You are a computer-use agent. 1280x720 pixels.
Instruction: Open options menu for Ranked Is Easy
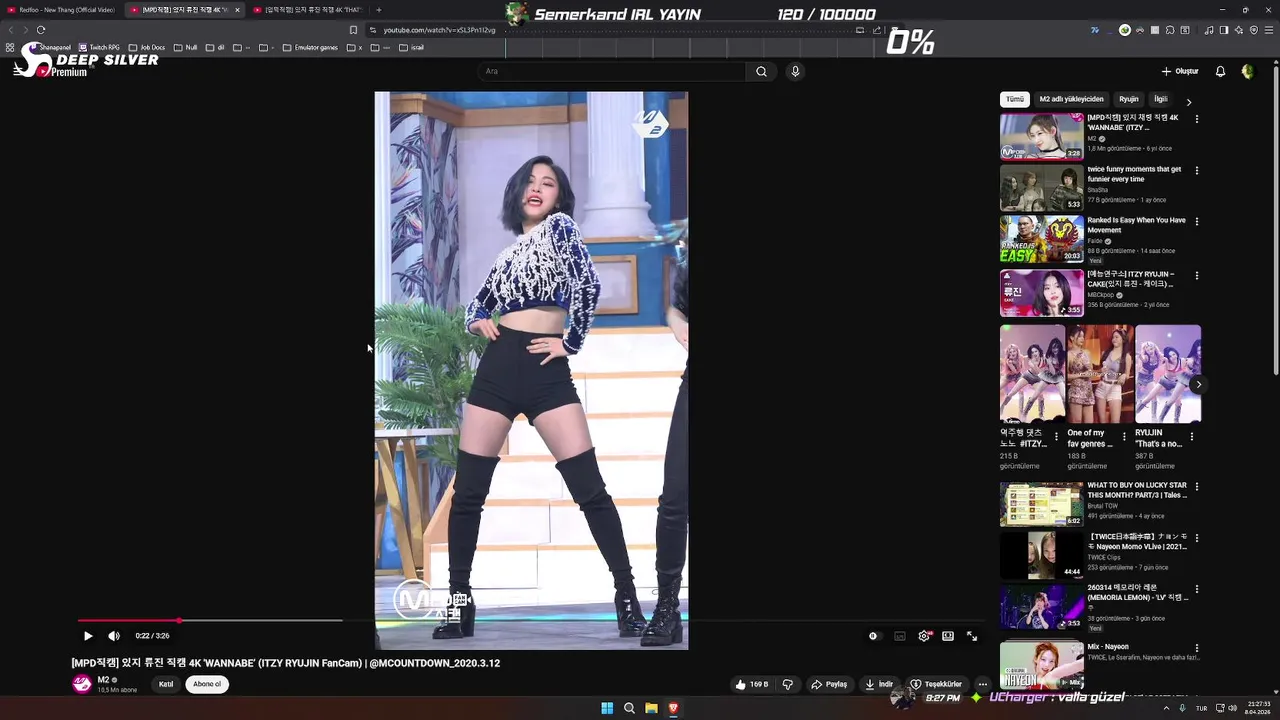[1196, 222]
